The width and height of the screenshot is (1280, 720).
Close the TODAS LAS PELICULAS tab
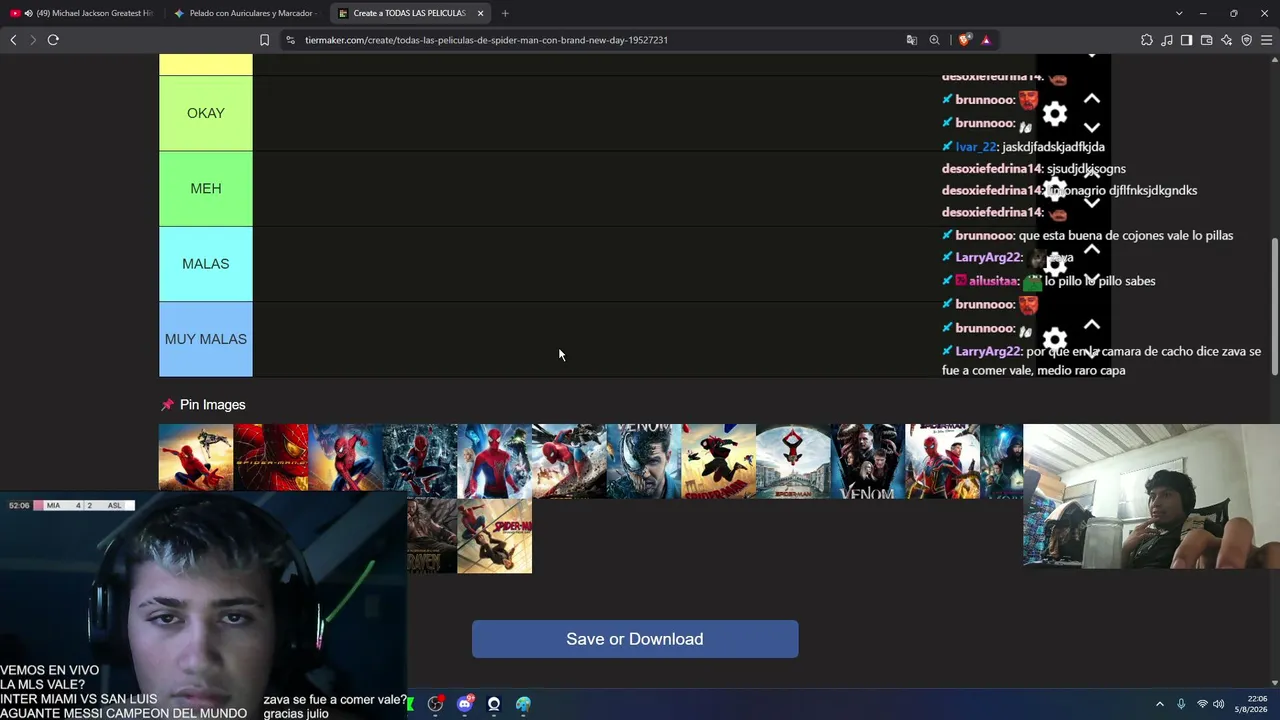click(x=481, y=13)
